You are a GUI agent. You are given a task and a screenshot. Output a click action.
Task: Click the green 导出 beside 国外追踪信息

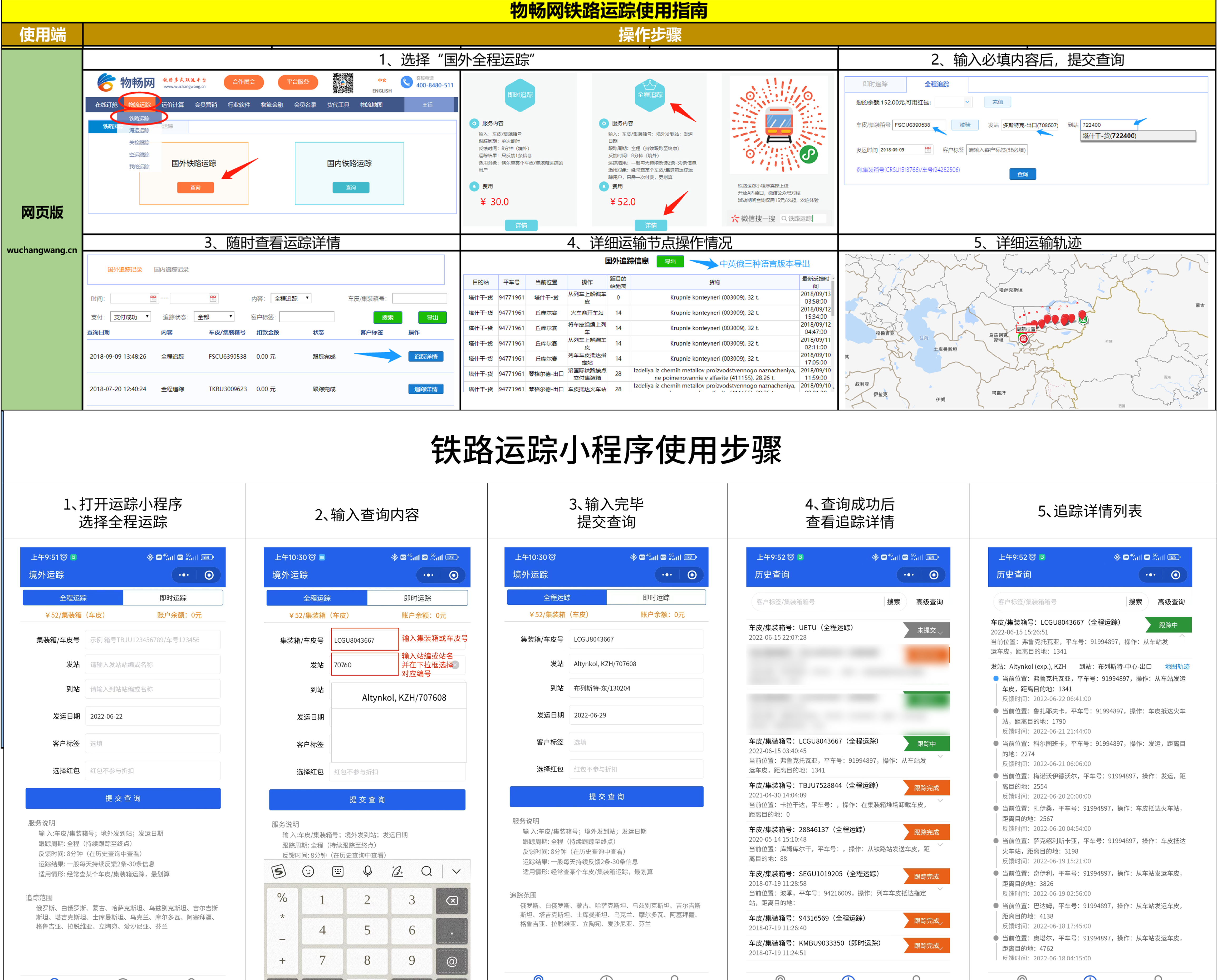pyautogui.click(x=670, y=261)
